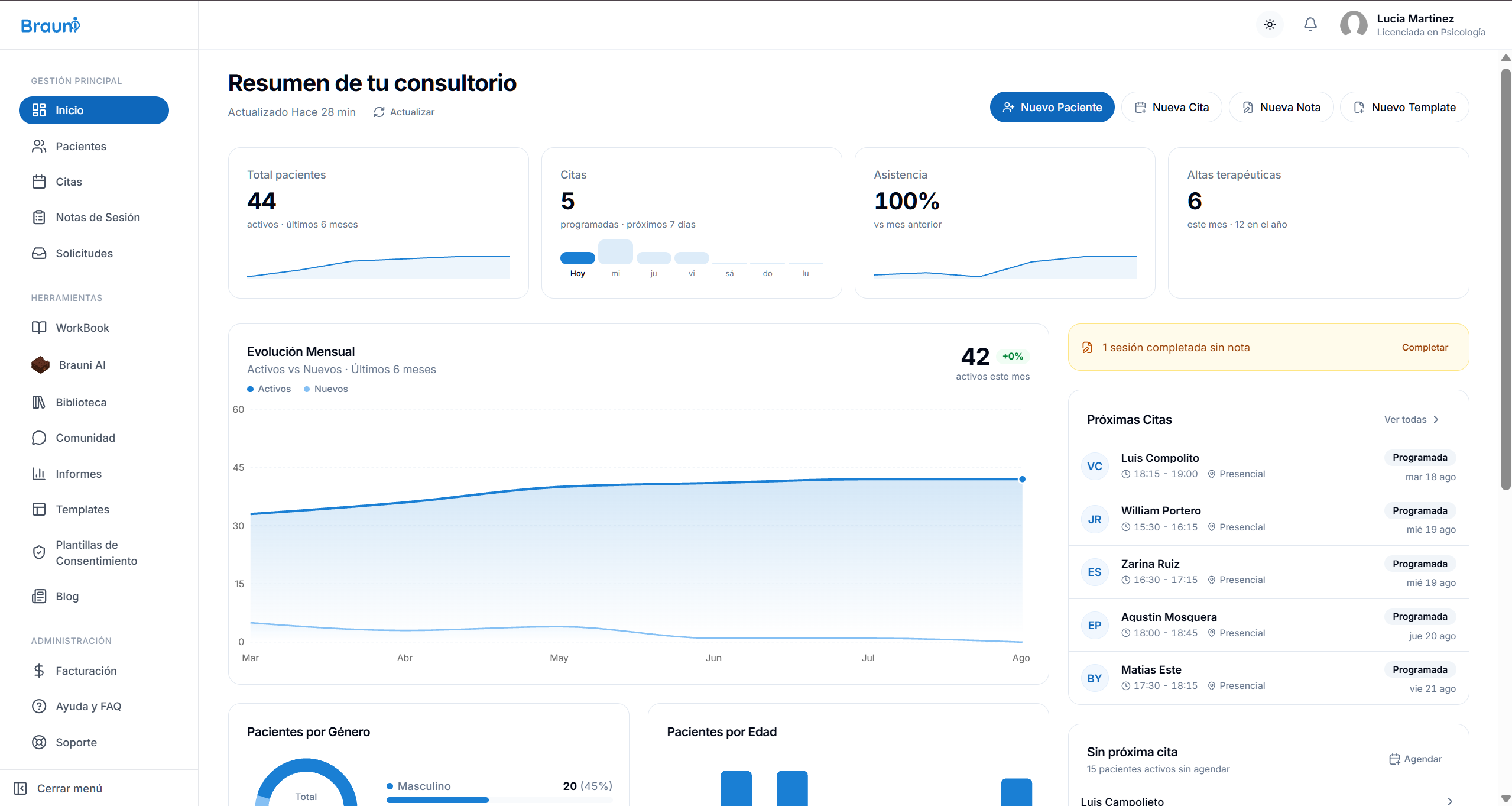The width and height of the screenshot is (1512, 806).
Task: Expand the Luis Campolieto row chevron
Action: [x=1450, y=801]
